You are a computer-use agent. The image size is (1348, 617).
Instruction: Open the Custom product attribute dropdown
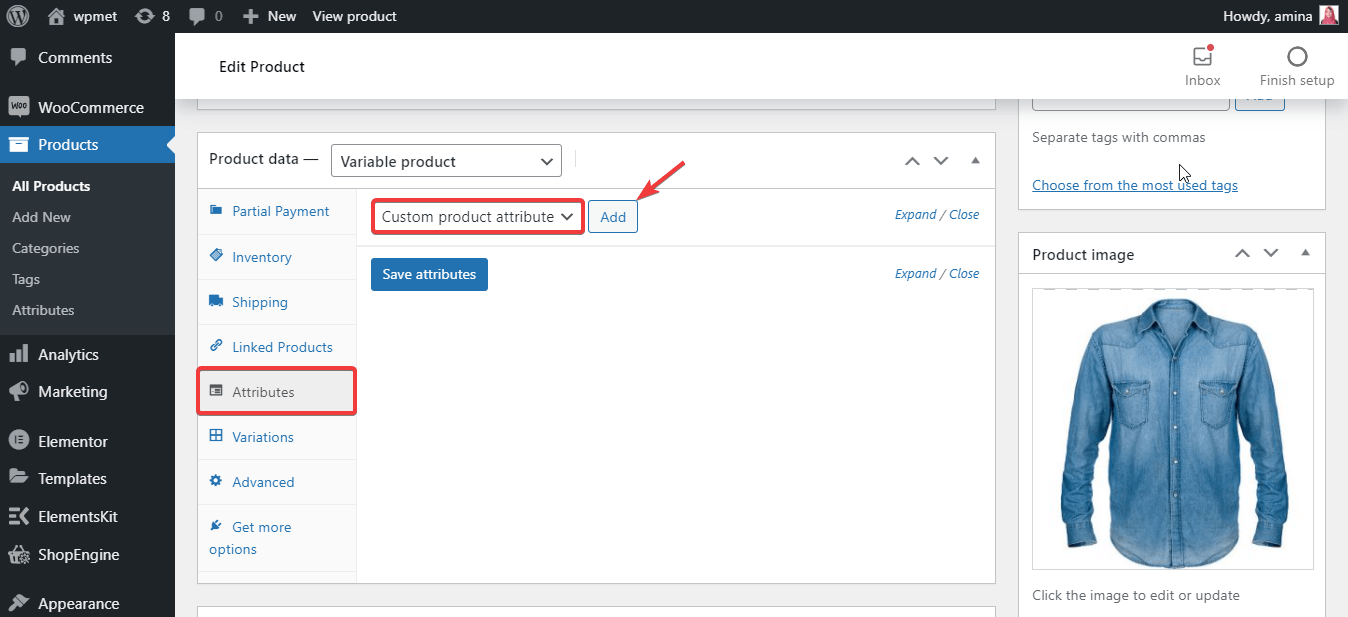click(x=477, y=216)
